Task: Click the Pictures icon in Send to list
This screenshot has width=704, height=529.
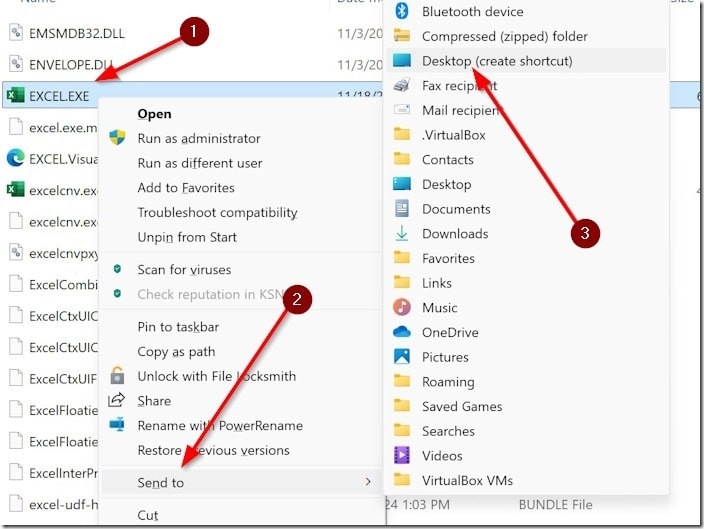Action: coord(402,357)
